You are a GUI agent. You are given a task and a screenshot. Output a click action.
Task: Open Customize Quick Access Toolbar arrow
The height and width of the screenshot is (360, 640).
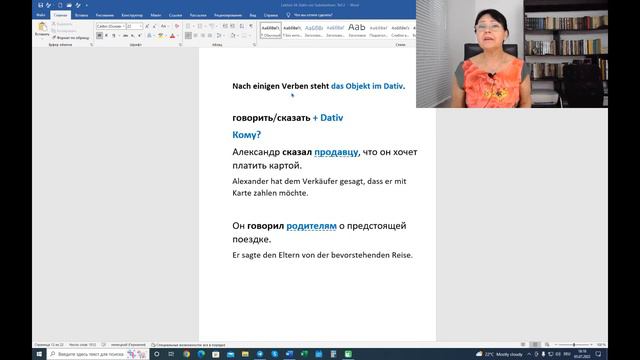pos(87,5)
